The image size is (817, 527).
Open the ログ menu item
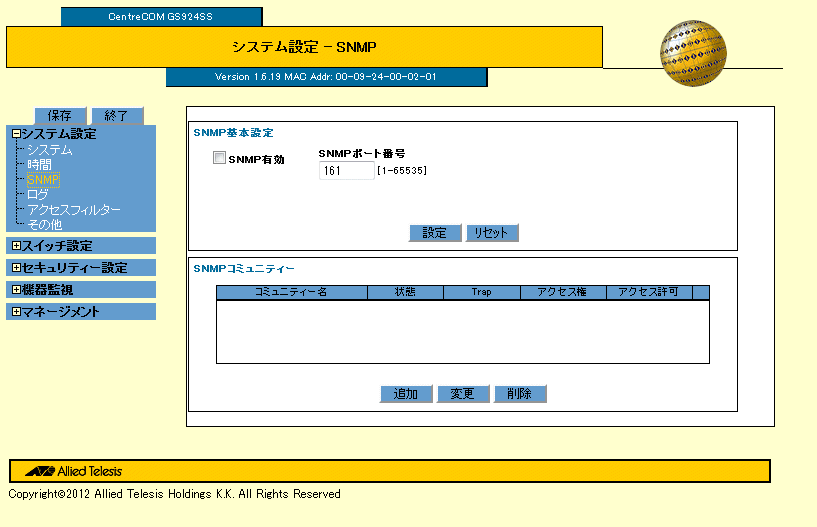38,194
